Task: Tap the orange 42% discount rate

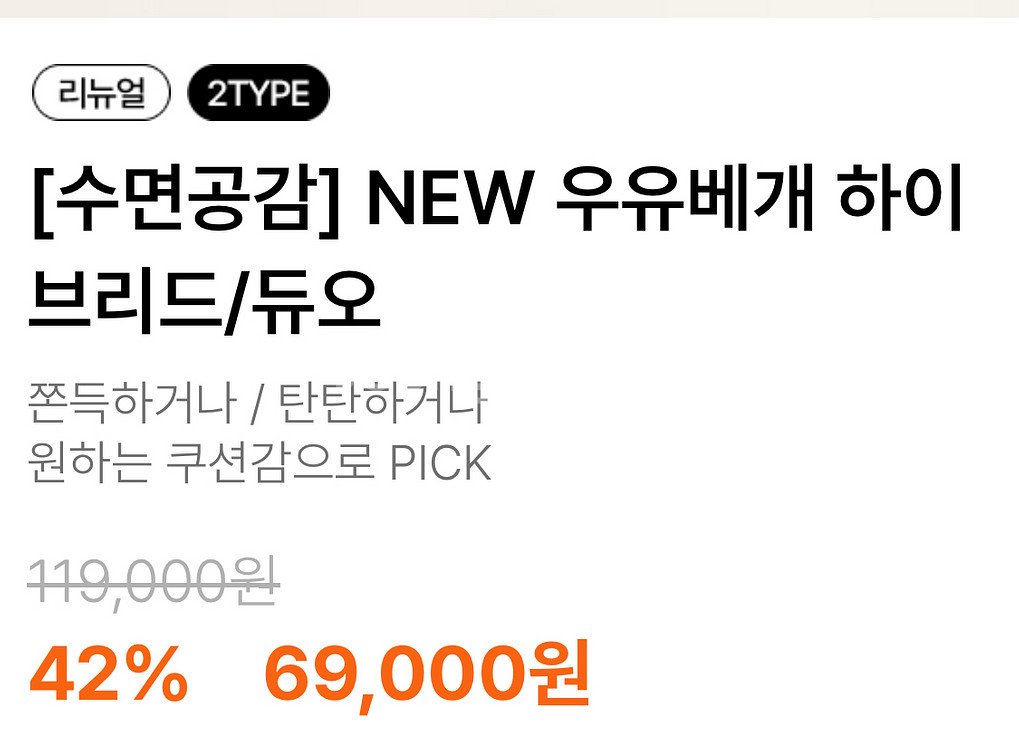Action: (x=109, y=674)
